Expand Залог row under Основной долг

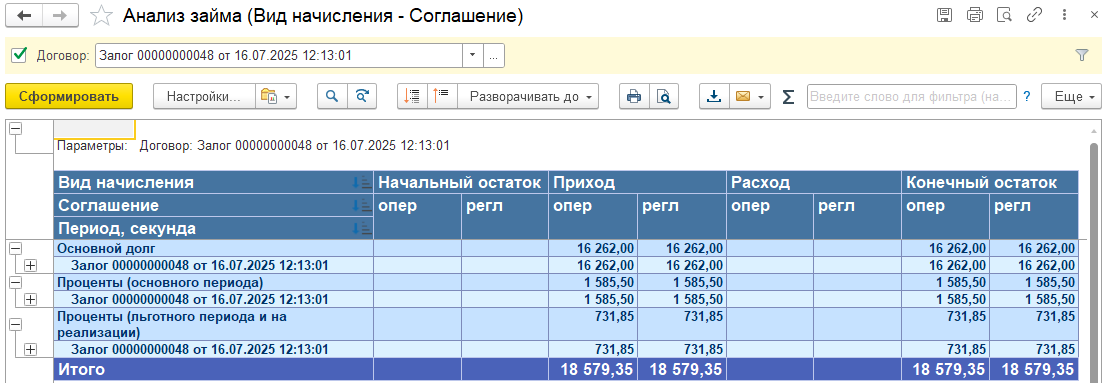click(30, 265)
